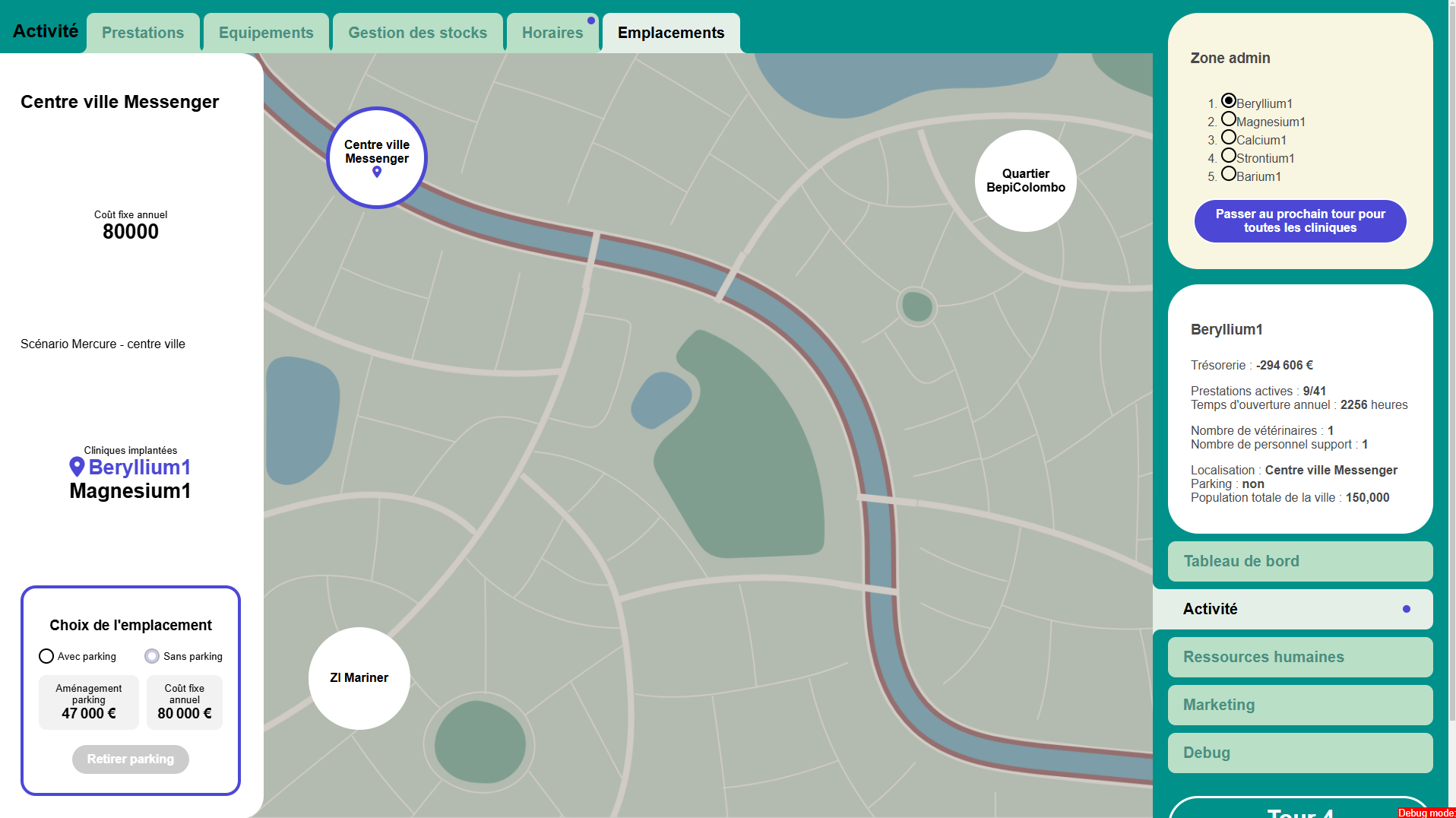1456x818 pixels.
Task: Click the blue dot on Activité menu
Action: (1406, 609)
